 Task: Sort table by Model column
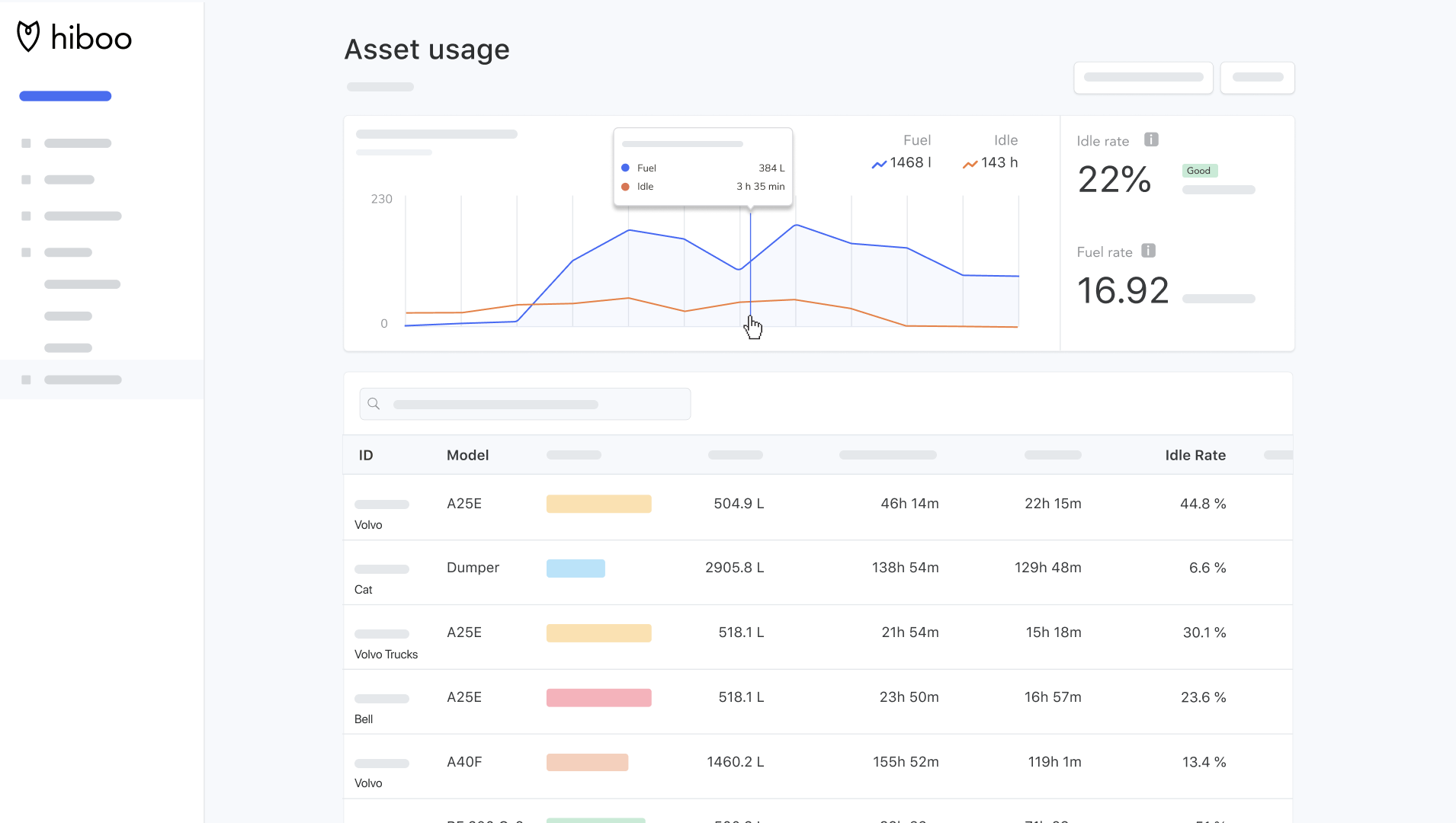(467, 455)
